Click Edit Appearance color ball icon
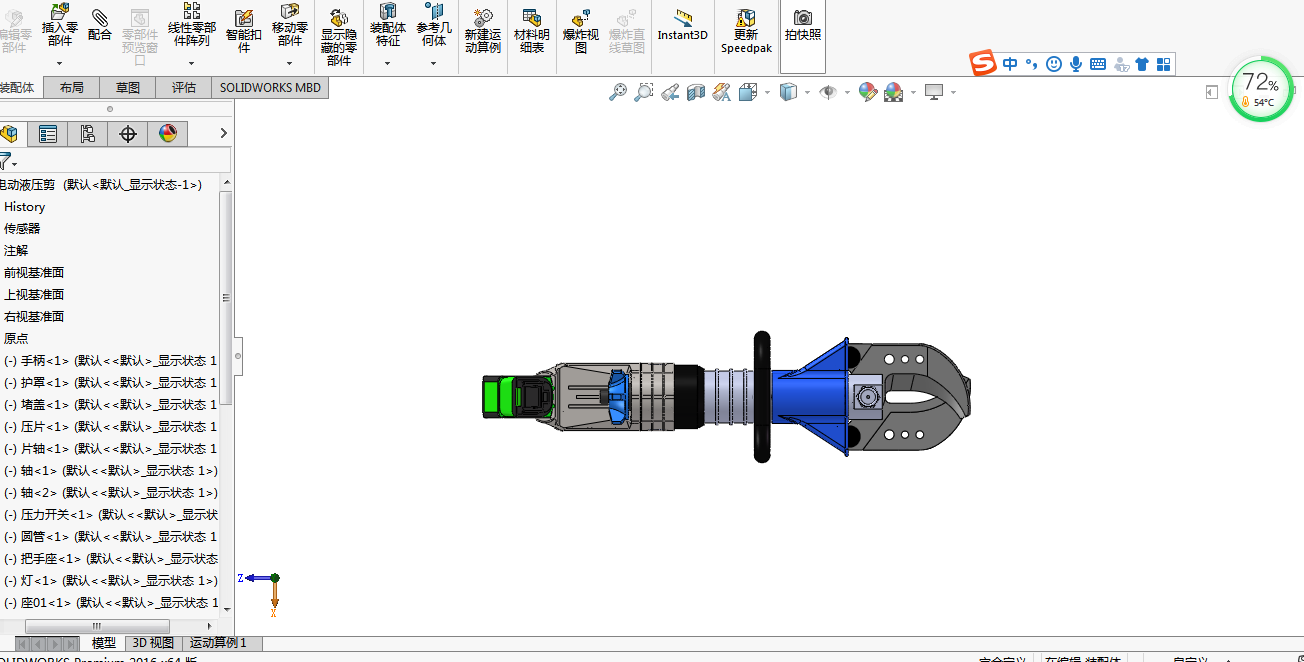Viewport: 1304px width, 662px height. [868, 92]
